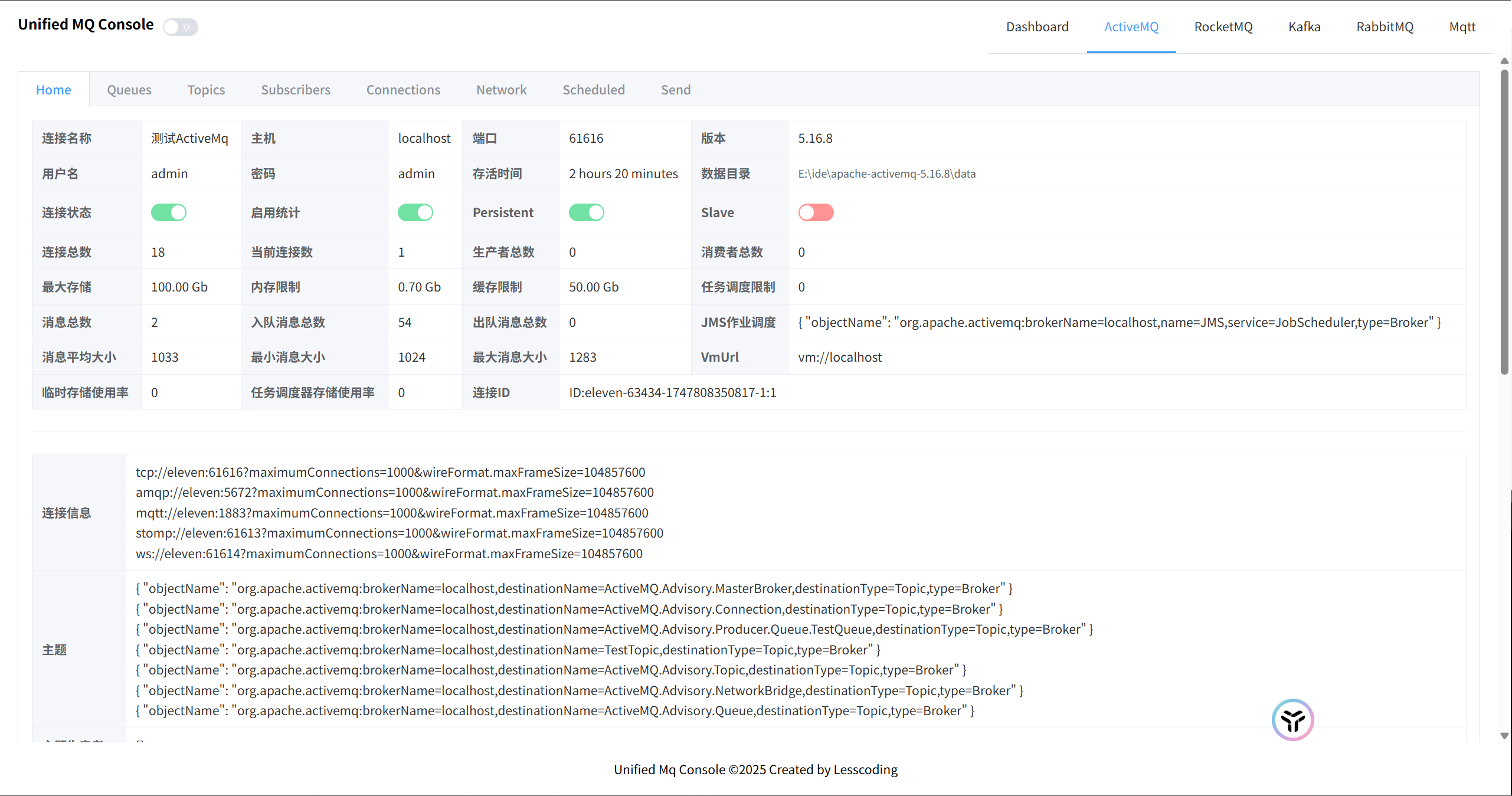Screen dimensions: 1512x796
Task: Click the floating assistant logo icon
Action: click(x=1292, y=720)
